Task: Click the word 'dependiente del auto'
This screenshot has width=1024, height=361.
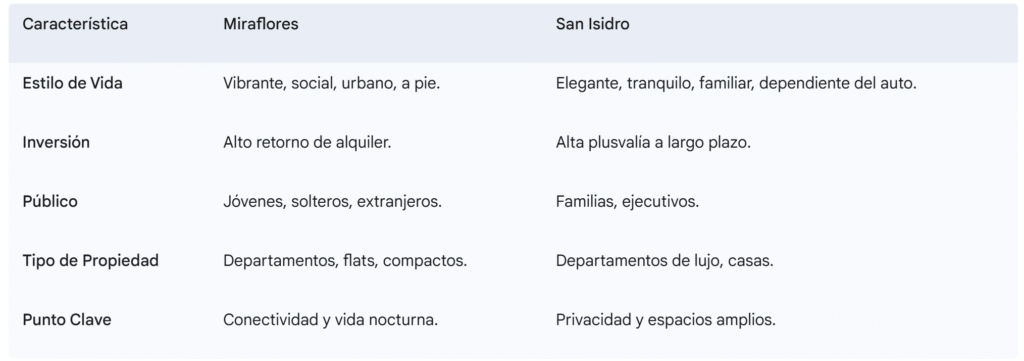Action: pos(837,84)
